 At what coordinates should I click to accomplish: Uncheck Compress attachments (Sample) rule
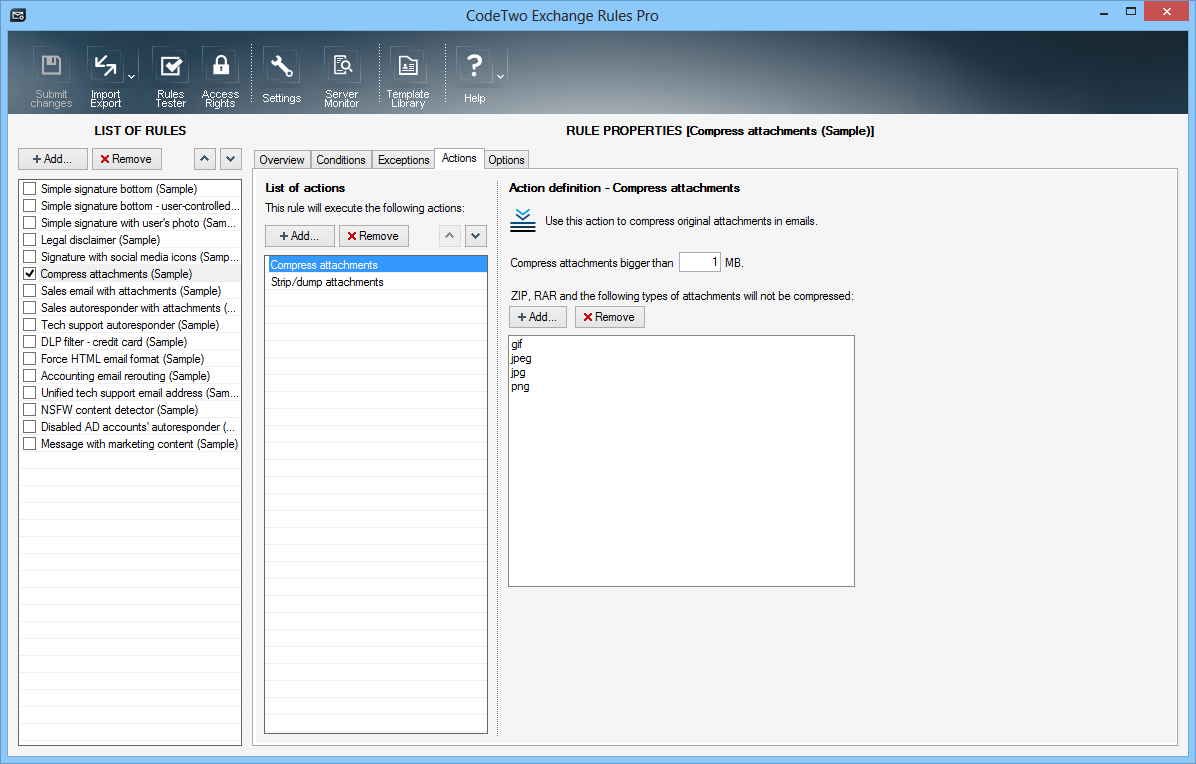[x=30, y=273]
